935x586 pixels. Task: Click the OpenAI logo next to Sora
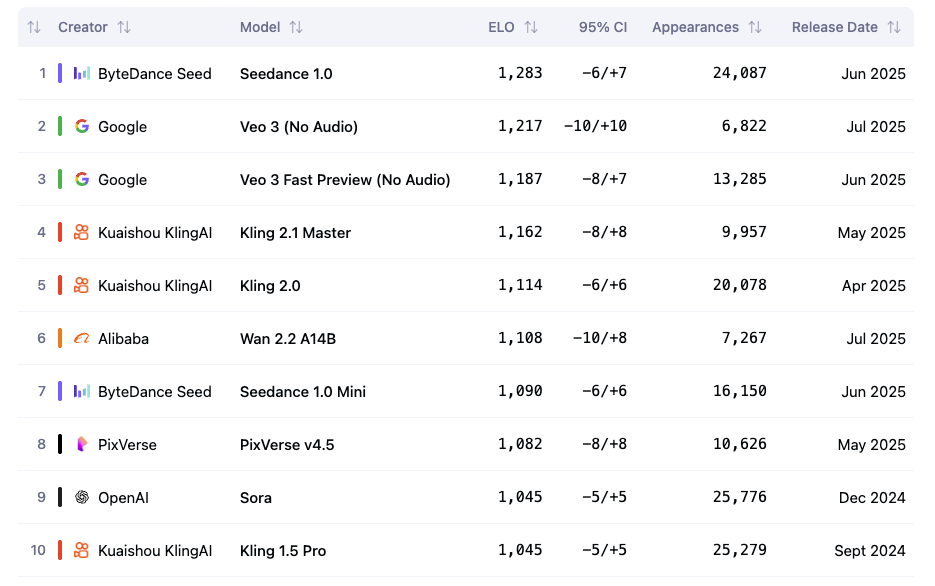[82, 497]
